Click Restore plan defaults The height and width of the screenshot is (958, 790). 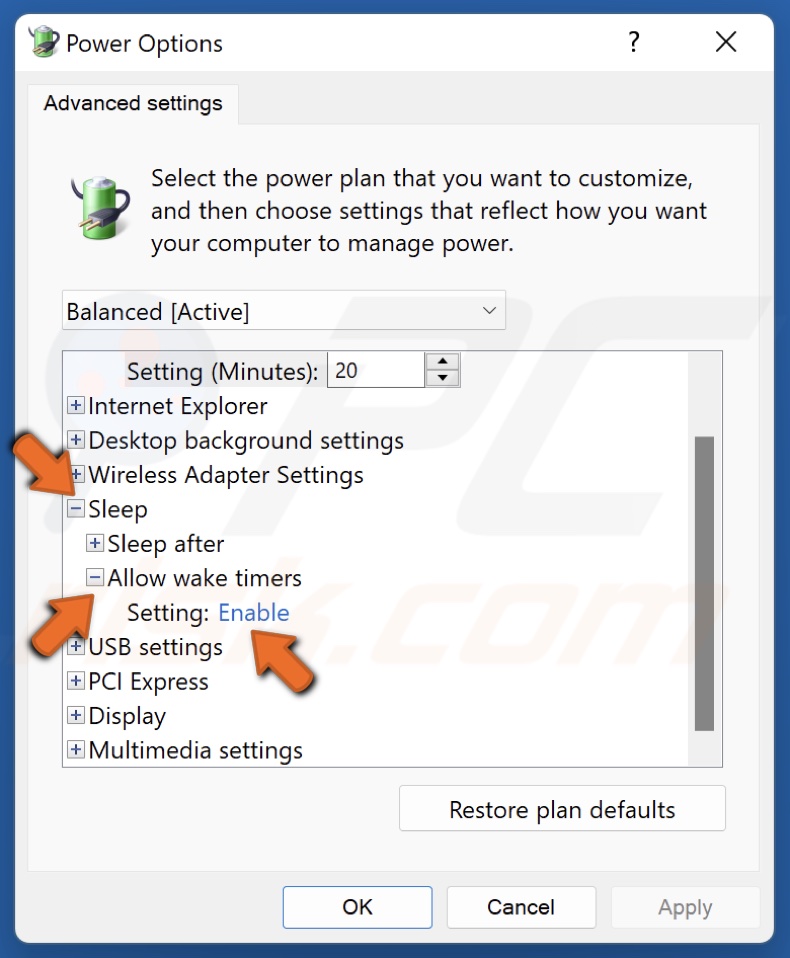(562, 808)
